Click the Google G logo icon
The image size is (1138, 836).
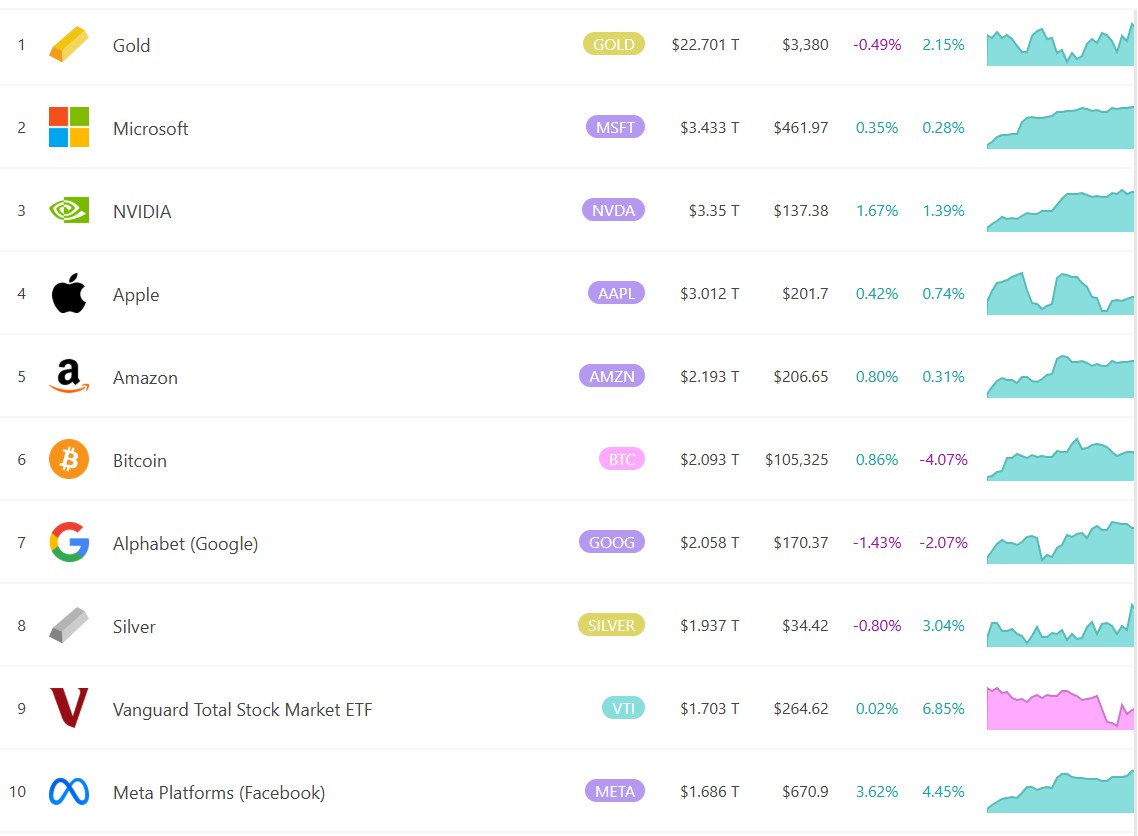coord(69,543)
